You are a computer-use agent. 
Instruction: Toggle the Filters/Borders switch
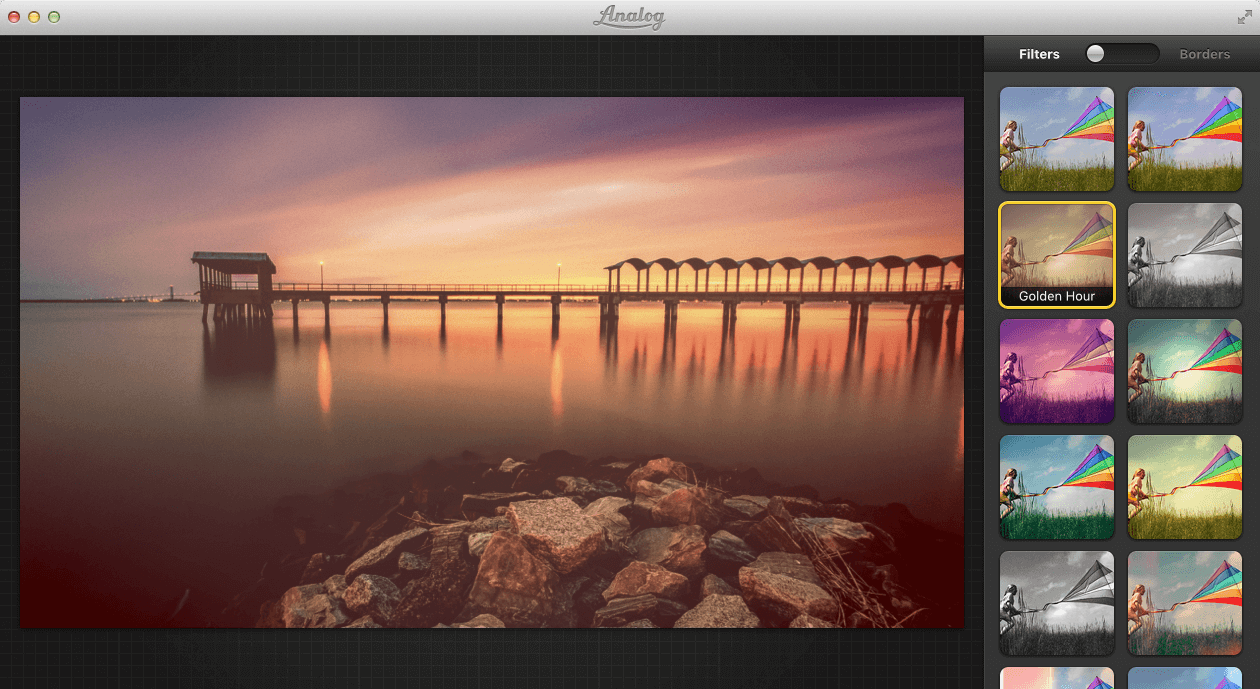1122,54
